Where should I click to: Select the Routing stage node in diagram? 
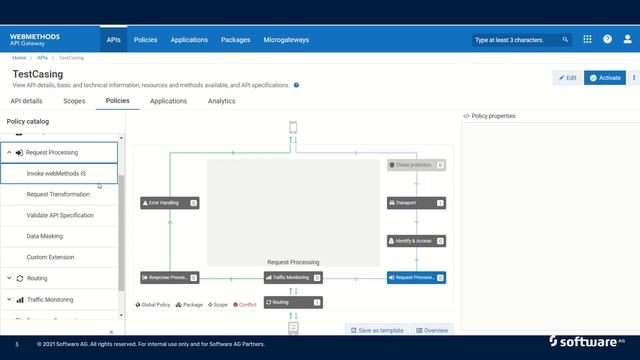point(293,302)
